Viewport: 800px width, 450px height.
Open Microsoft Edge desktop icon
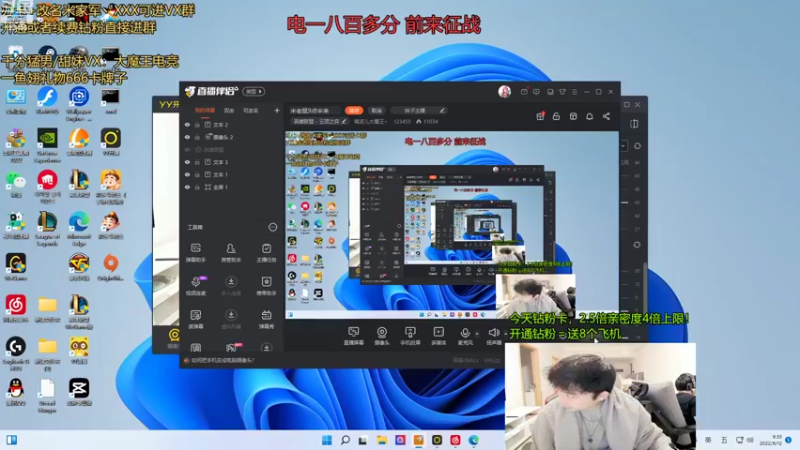pyautogui.click(x=79, y=229)
